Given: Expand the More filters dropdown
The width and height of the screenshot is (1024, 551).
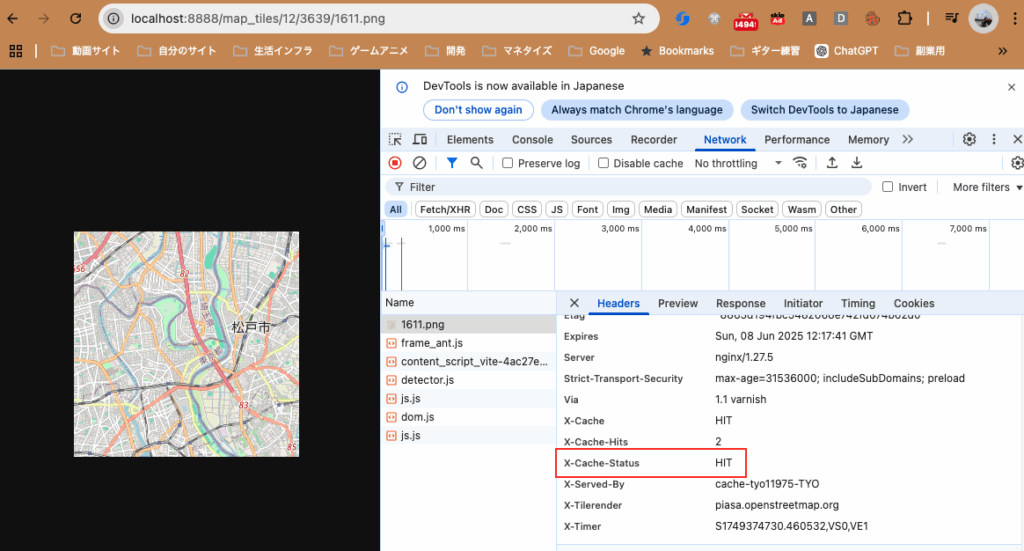Looking at the screenshot, I should point(987,187).
